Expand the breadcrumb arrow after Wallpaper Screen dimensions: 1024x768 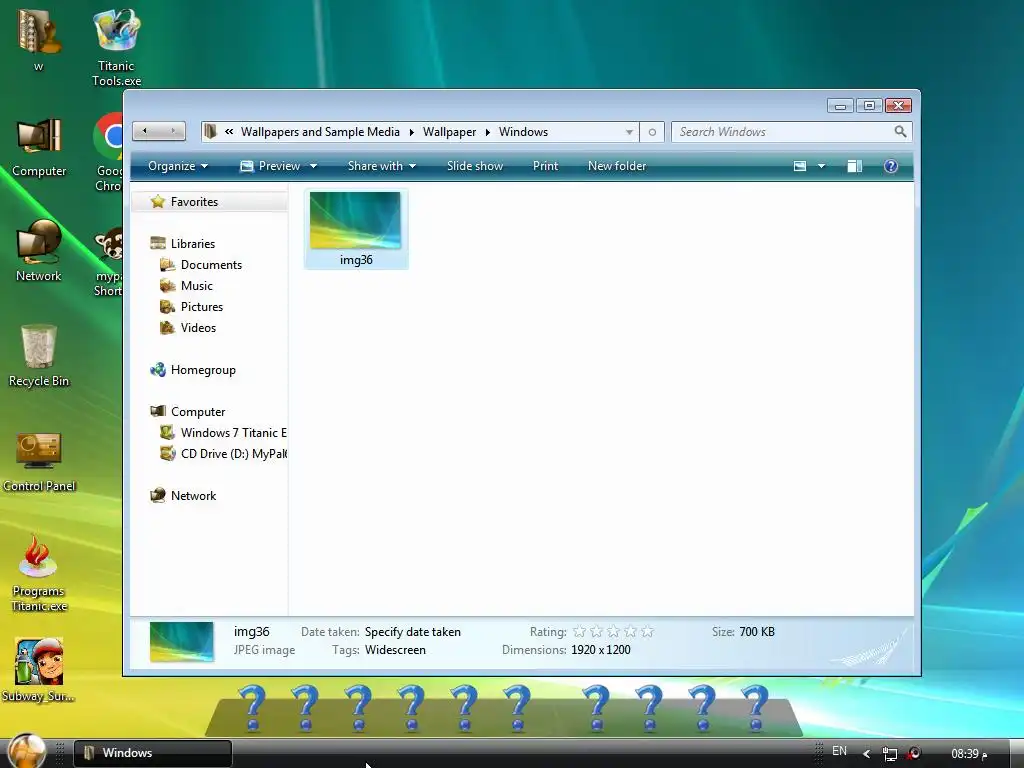tap(487, 132)
